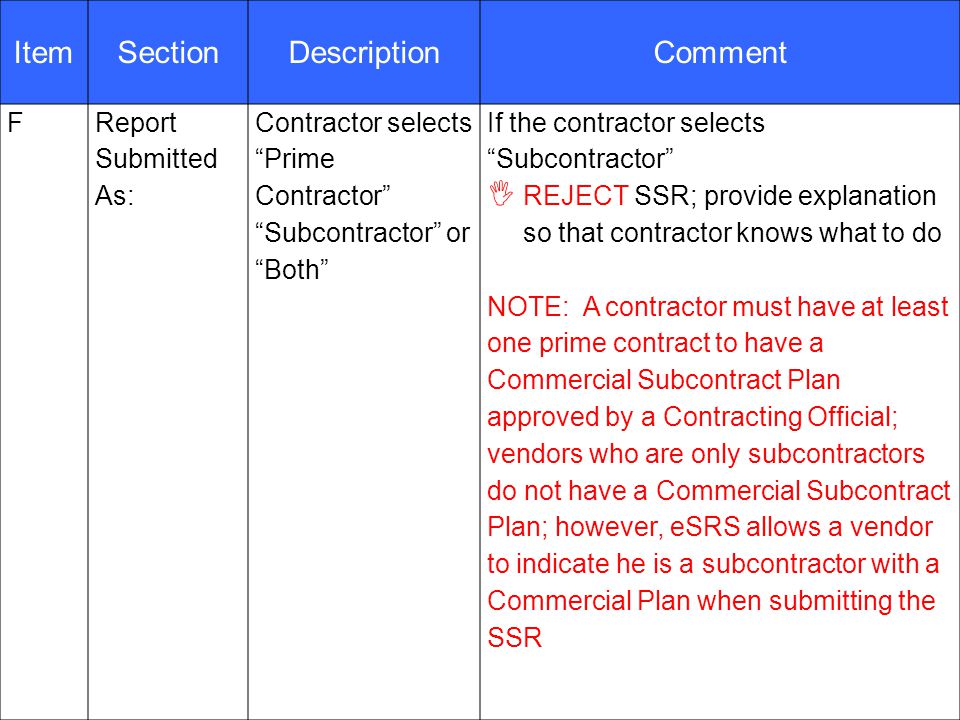This screenshot has width=960, height=720.
Task: Click 'approved by a Contracting Official' line
Action: [692, 416]
